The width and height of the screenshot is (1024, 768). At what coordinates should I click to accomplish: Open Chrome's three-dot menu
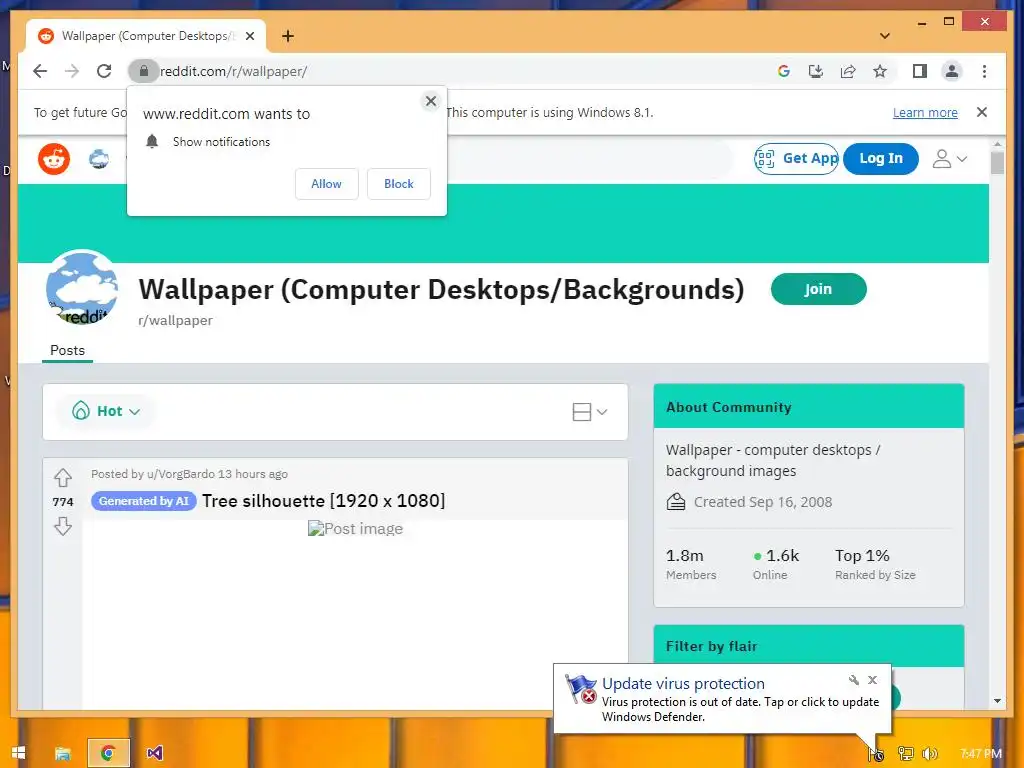point(984,71)
